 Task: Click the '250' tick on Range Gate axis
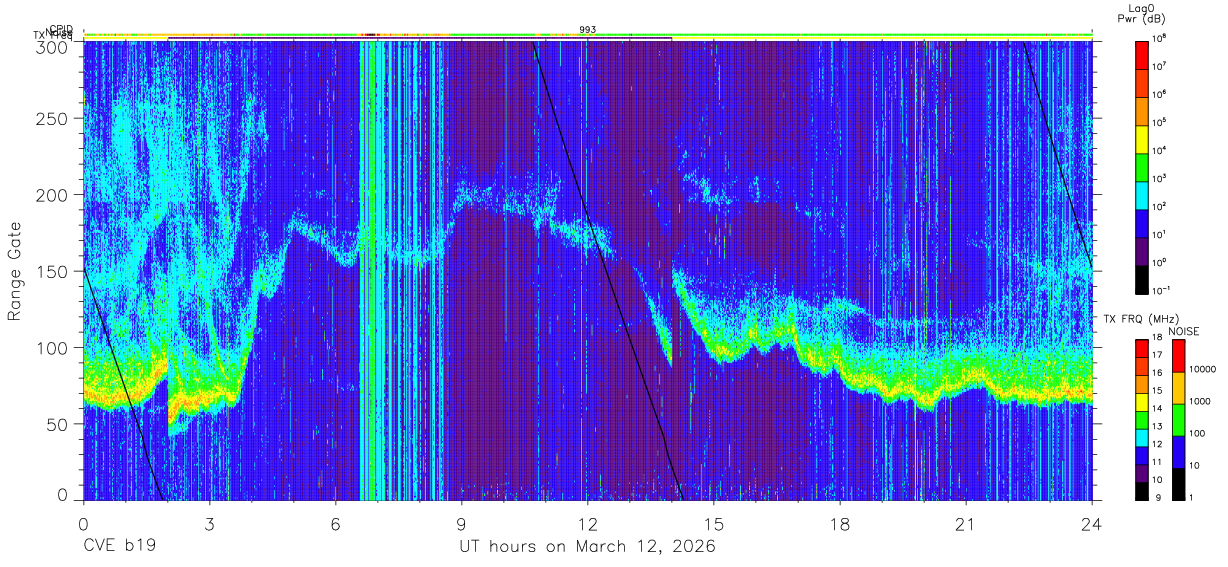pyautogui.click(x=54, y=119)
